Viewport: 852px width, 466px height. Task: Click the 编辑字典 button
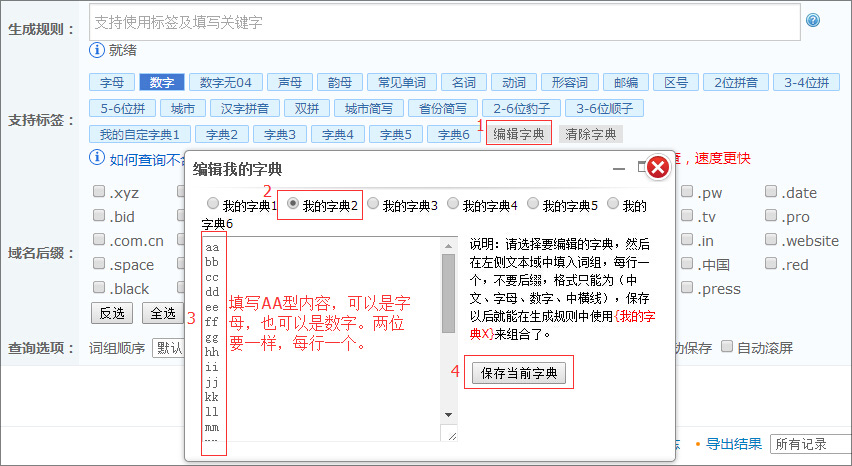coord(519,133)
